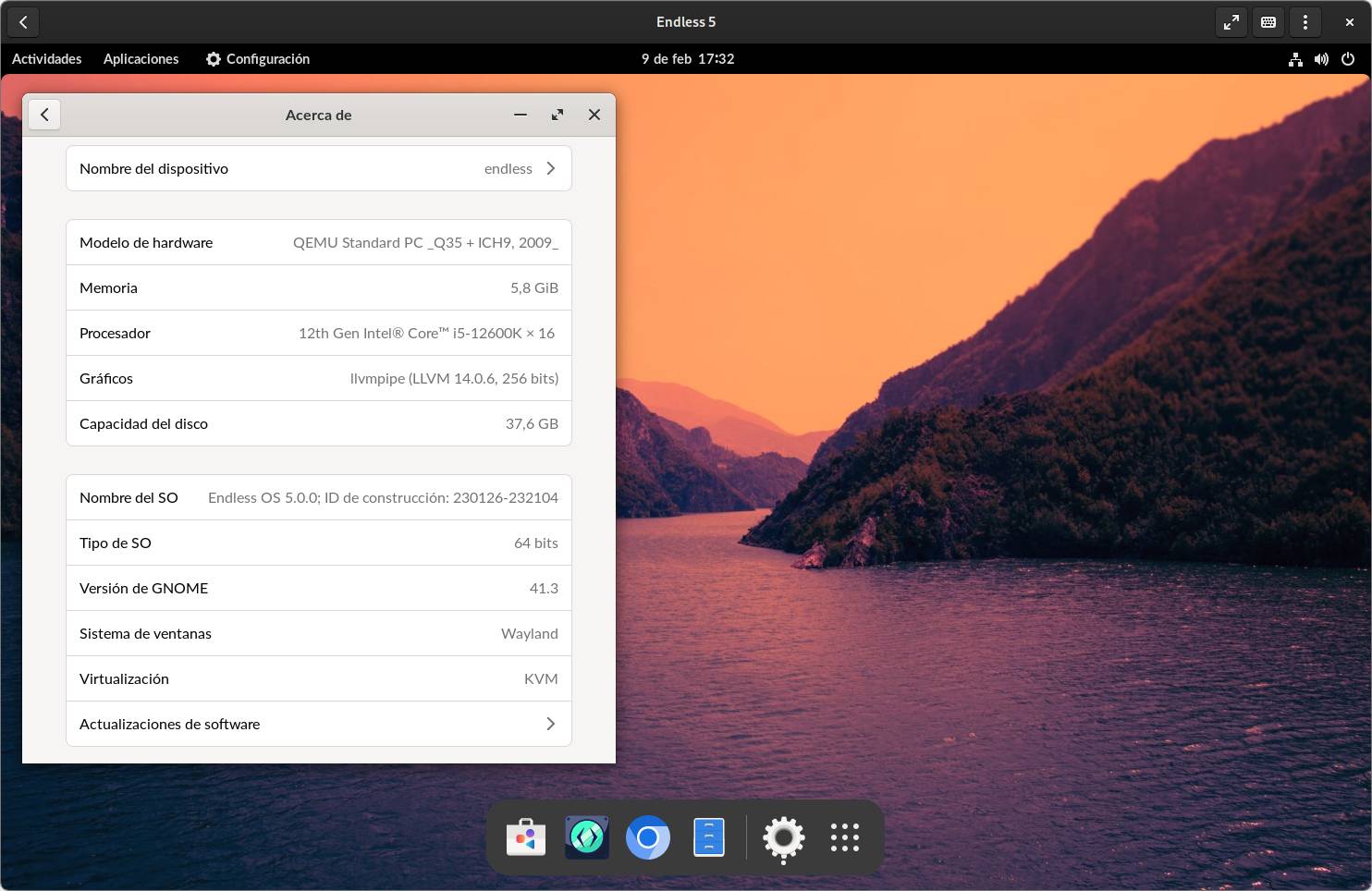The image size is (1372, 891).
Task: Open Actualizaciones de software row
Action: tap(319, 724)
